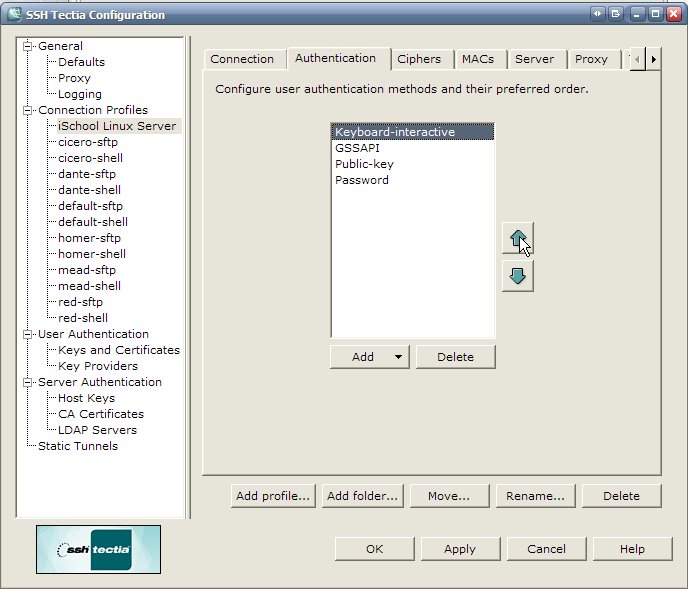Open Static Tunnels in tree
Image resolution: width=688 pixels, height=589 pixels.
[x=78, y=446]
